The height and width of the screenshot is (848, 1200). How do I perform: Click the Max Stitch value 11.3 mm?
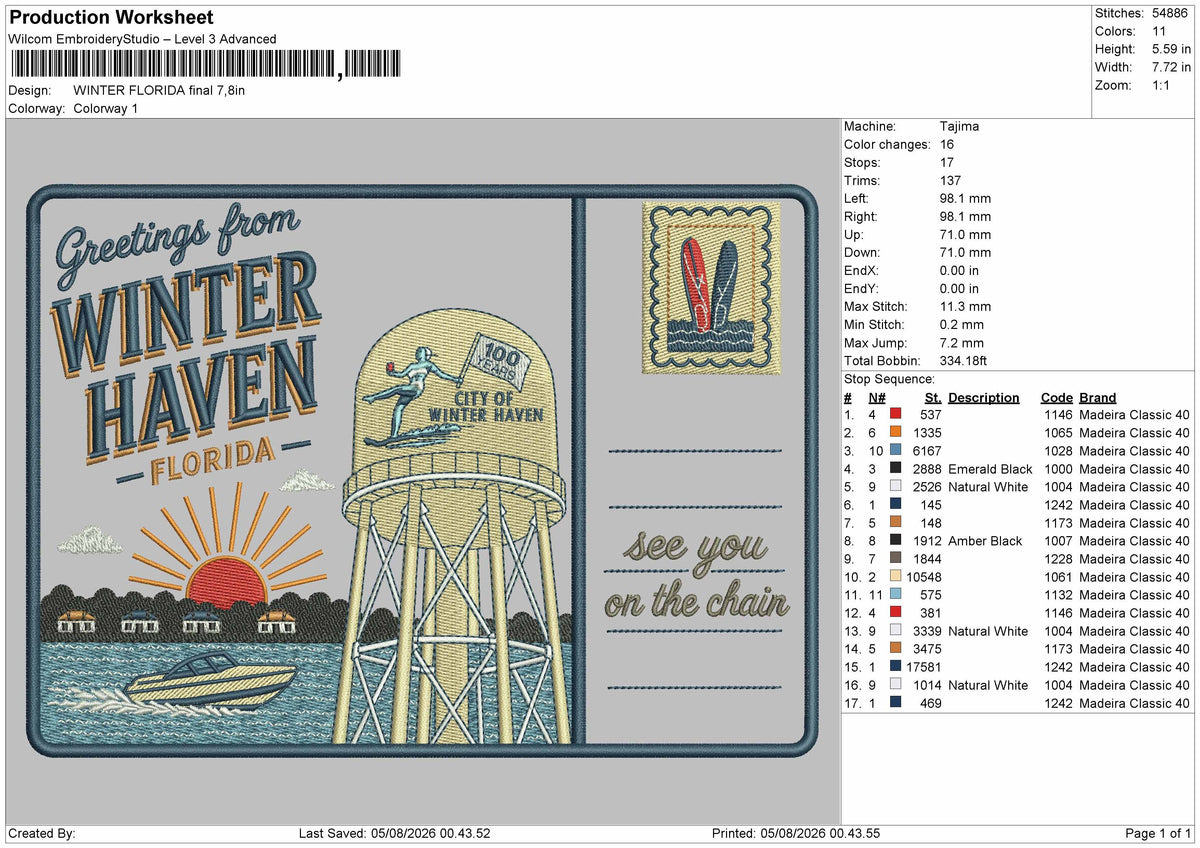(966, 306)
